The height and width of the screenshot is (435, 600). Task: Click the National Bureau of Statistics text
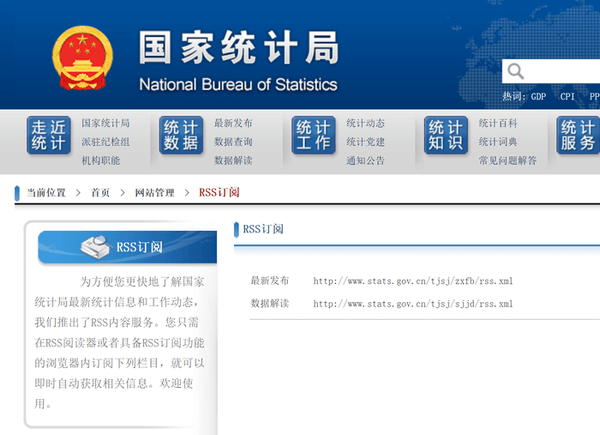(238, 85)
